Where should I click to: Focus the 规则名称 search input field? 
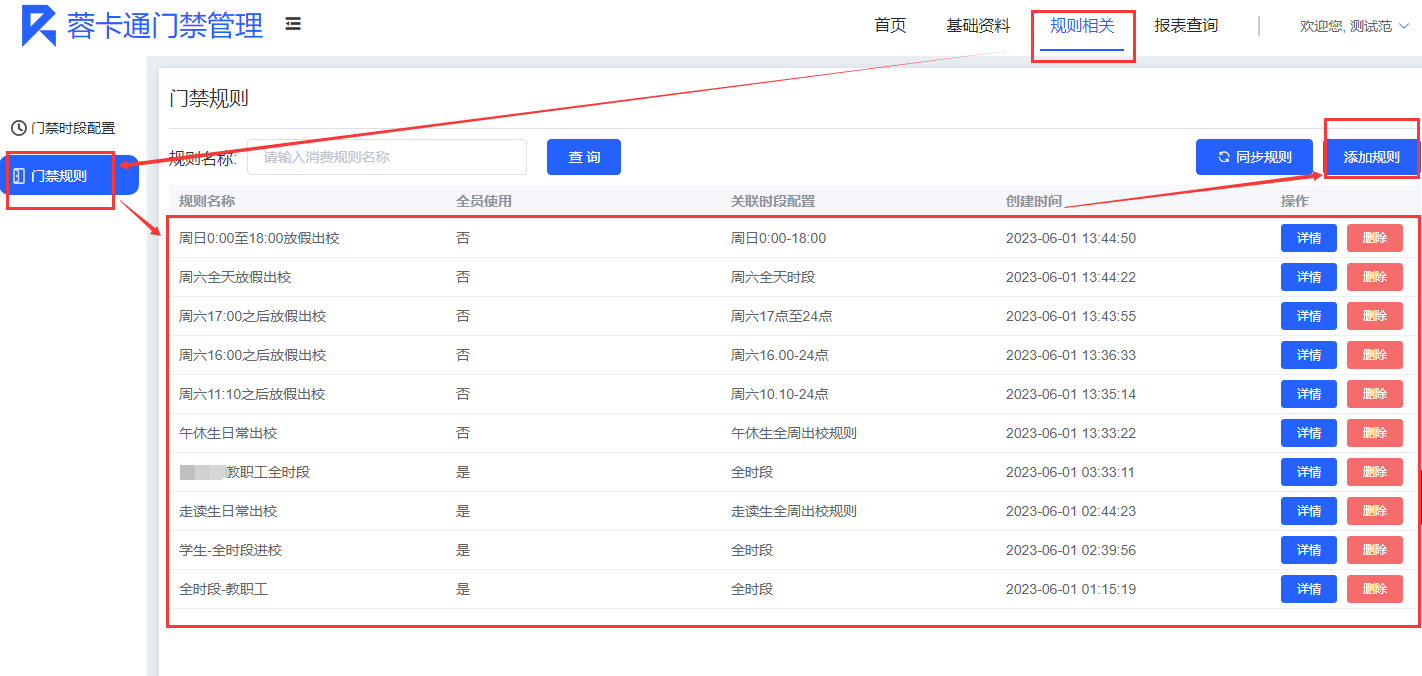click(x=386, y=157)
